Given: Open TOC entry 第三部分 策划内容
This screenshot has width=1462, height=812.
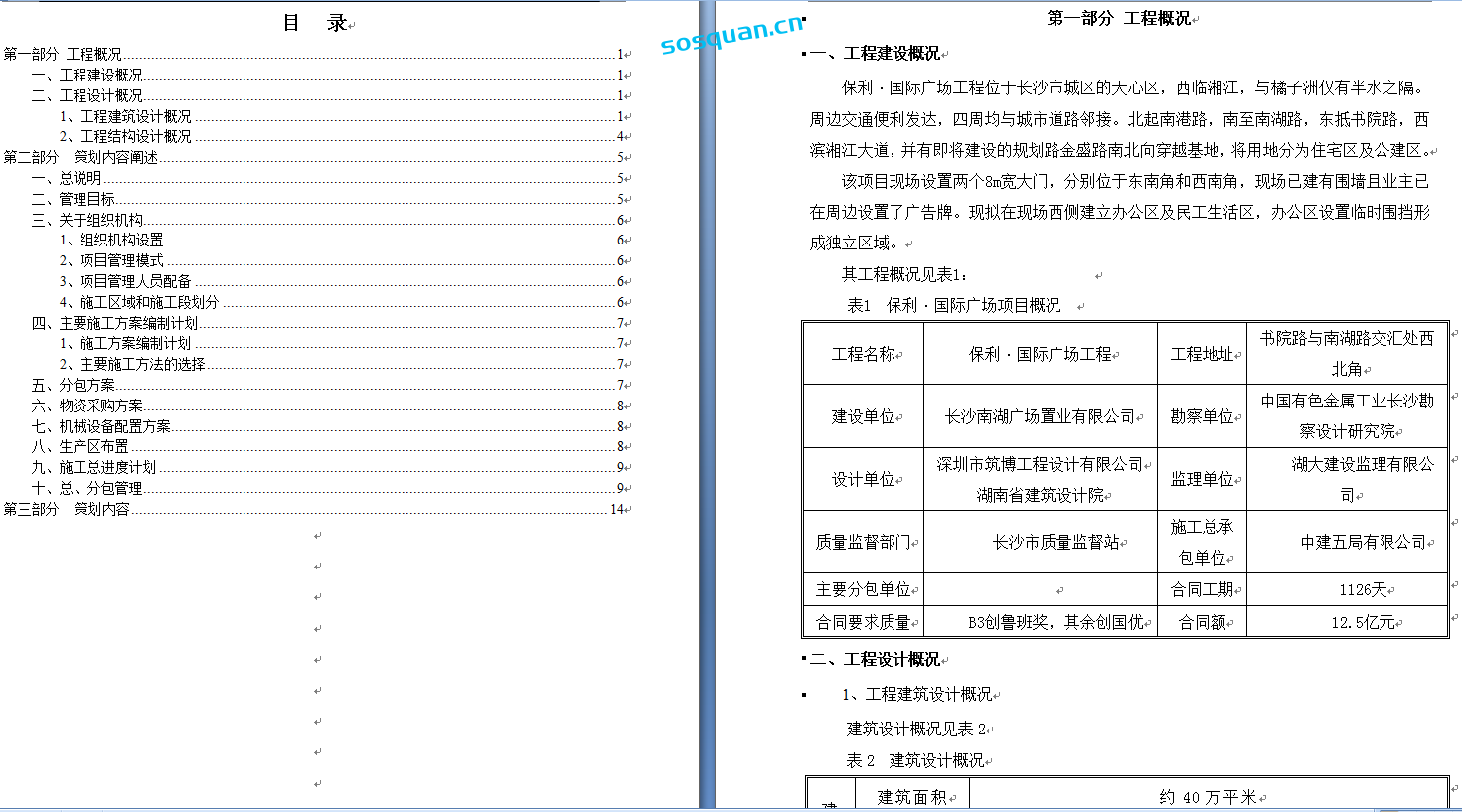Looking at the screenshot, I should 67,510.
